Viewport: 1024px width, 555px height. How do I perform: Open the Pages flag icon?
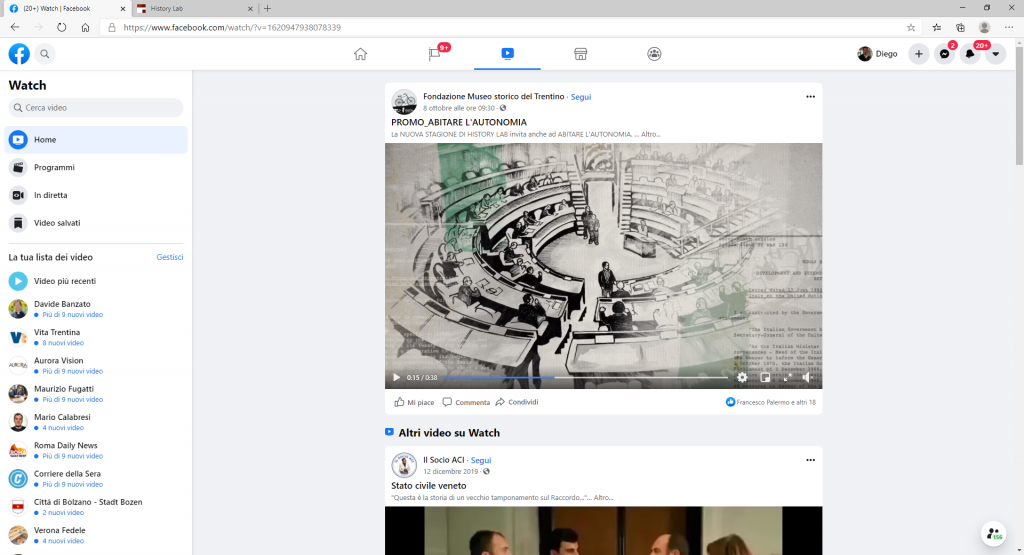pos(434,54)
